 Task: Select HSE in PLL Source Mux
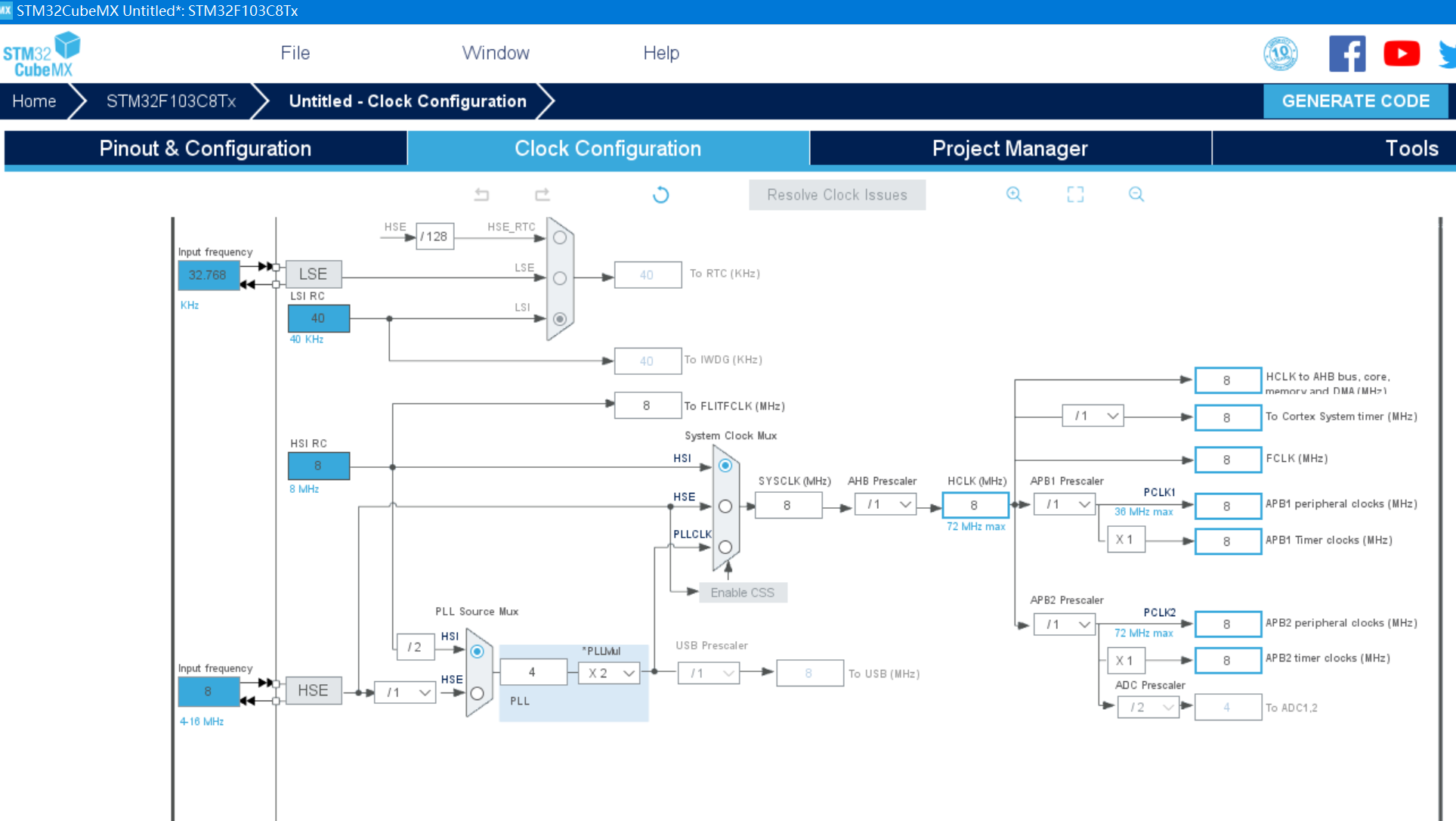(x=477, y=692)
